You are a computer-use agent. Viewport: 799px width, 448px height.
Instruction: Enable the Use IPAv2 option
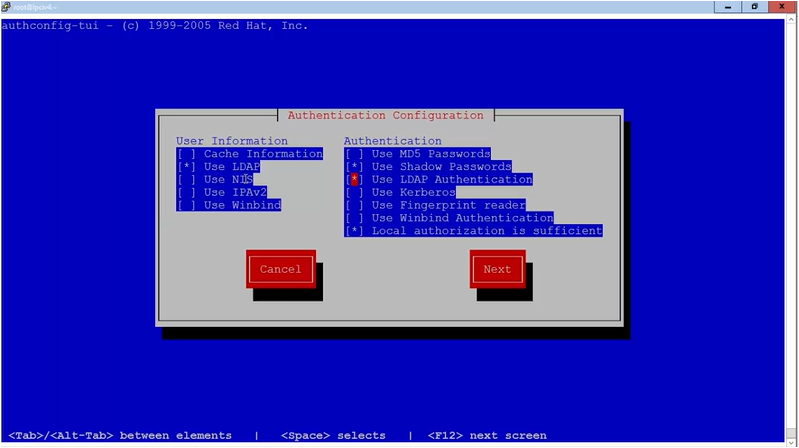click(x=186, y=192)
